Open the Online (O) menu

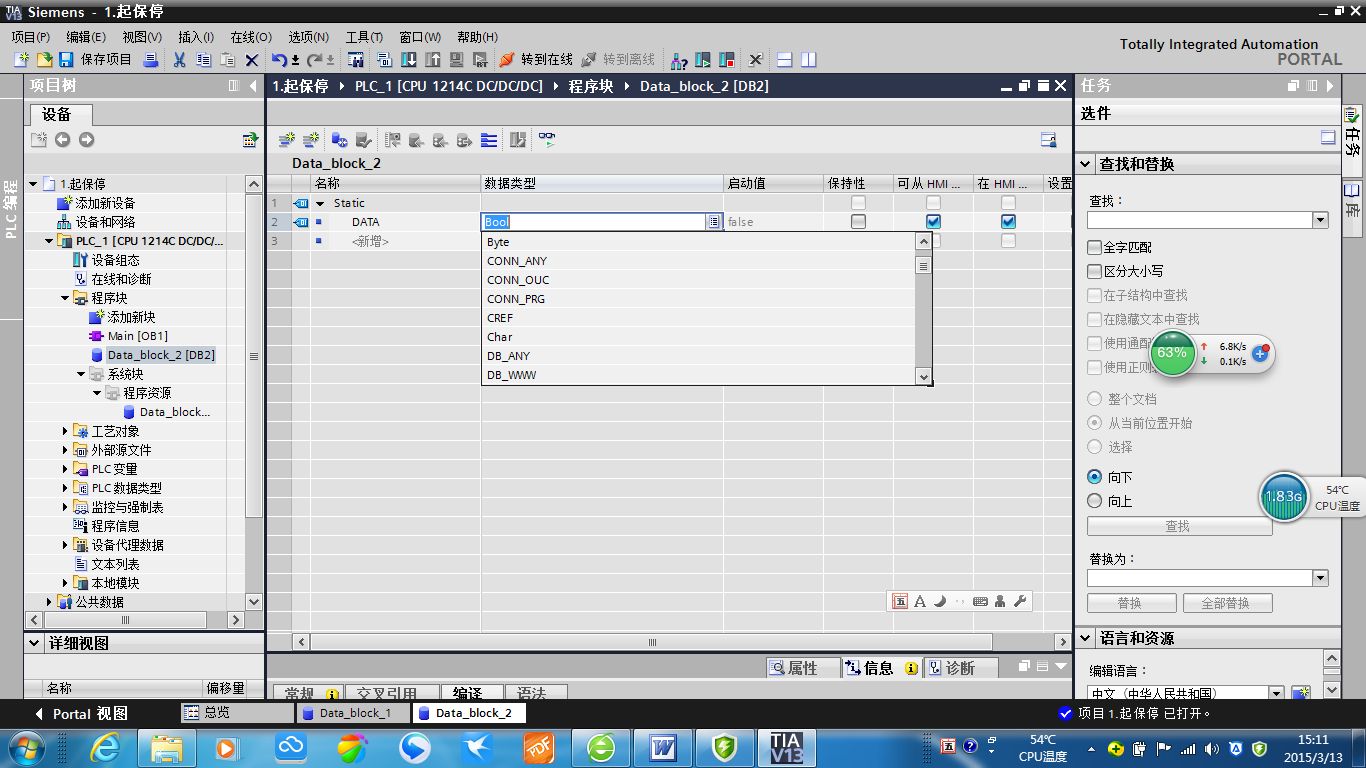coord(251,37)
